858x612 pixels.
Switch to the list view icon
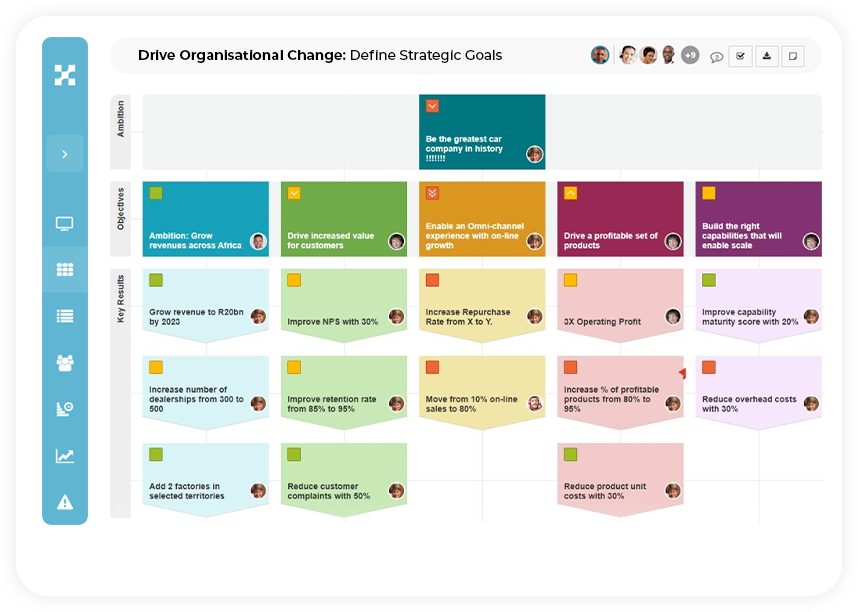click(65, 316)
